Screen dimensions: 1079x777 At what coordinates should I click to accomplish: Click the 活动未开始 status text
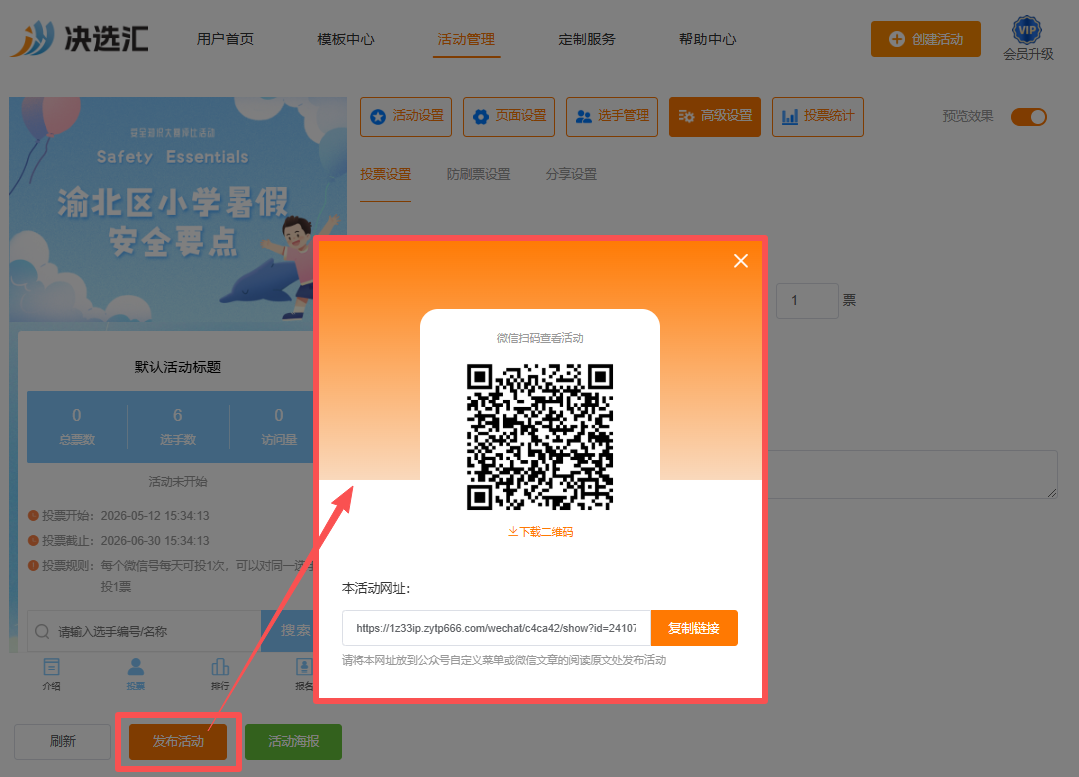[178, 482]
